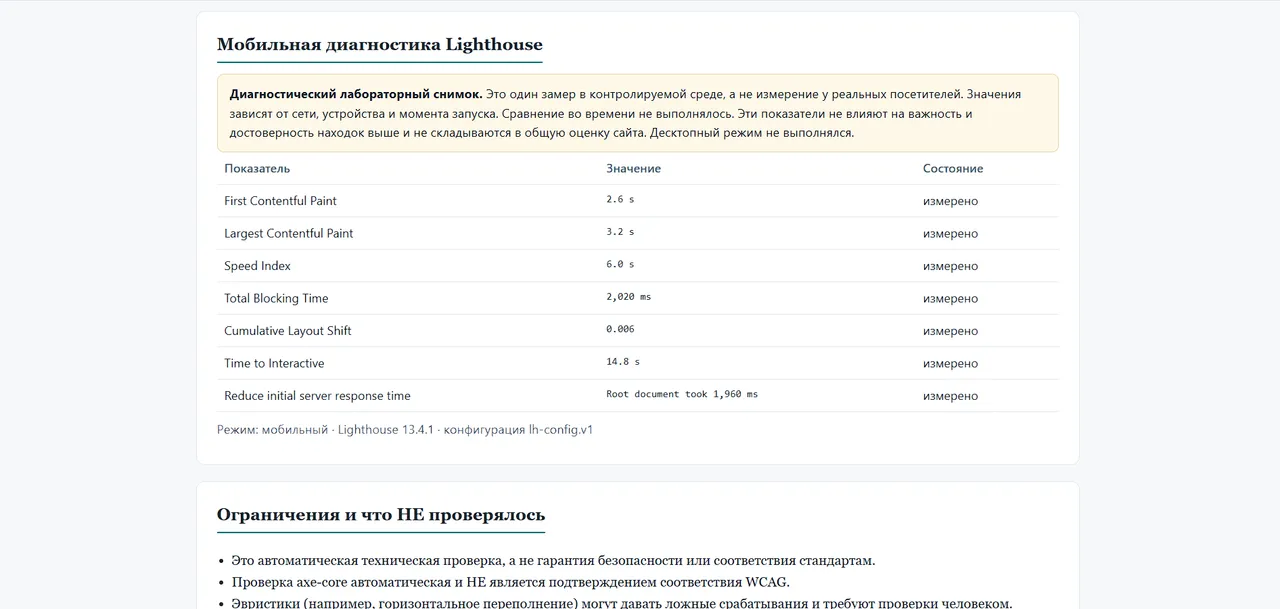Click 'измерено' in Largest Contentful Paint row
Screen dimensions: 1280x609
tap(950, 233)
